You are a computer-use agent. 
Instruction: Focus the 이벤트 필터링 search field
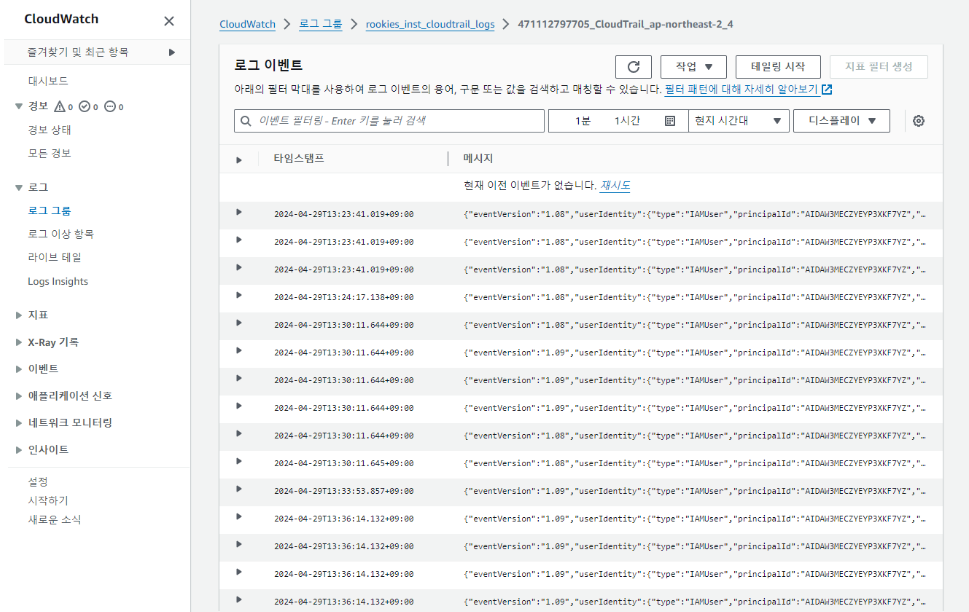pyautogui.click(x=389, y=121)
